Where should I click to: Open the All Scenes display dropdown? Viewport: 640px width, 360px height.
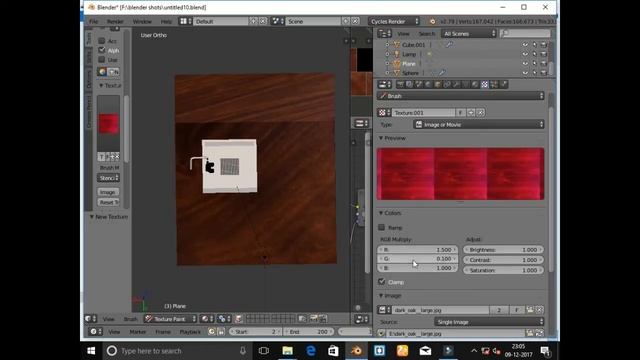click(469, 34)
